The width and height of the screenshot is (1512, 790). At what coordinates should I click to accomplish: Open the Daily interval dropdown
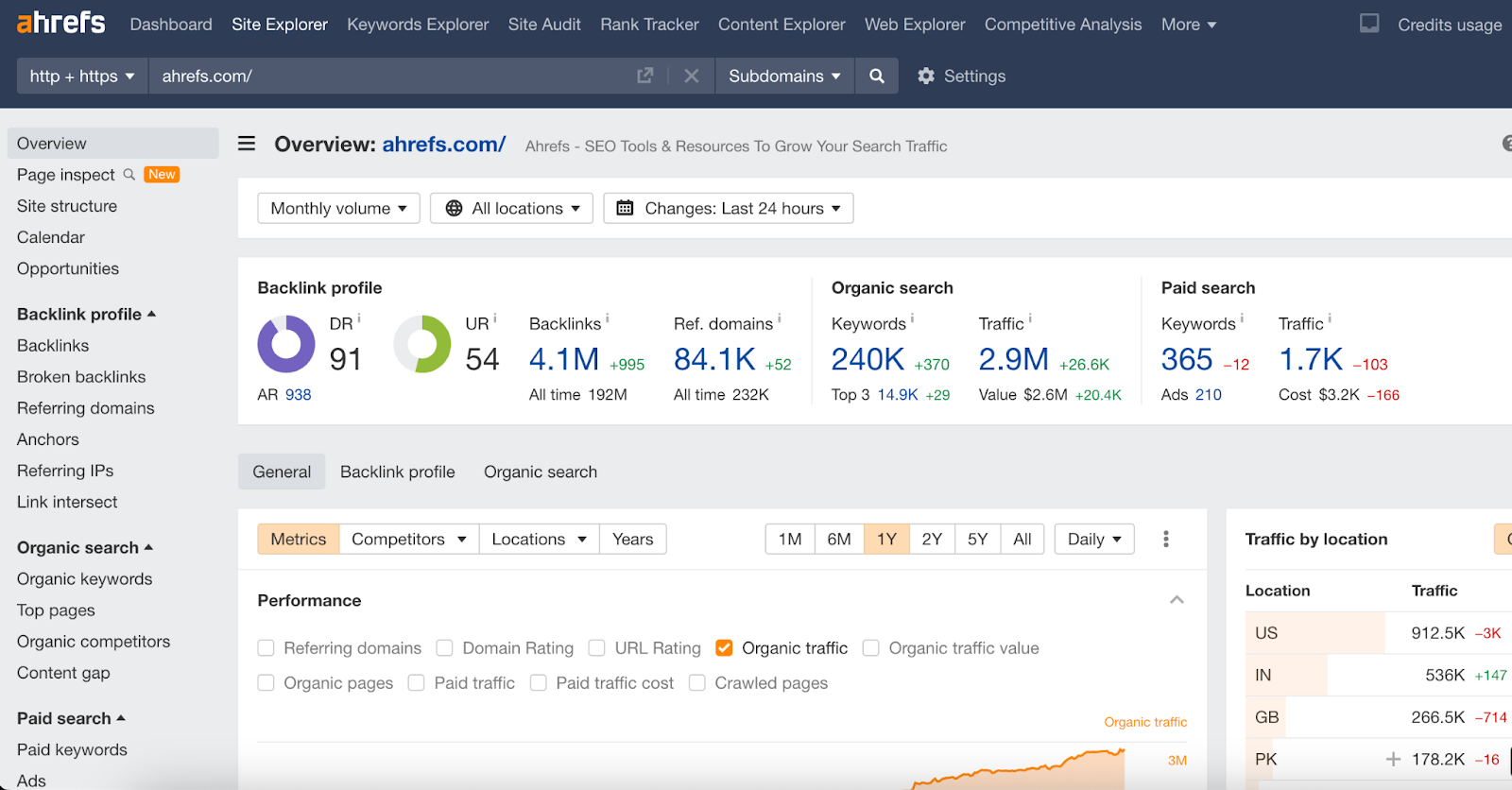click(x=1094, y=539)
